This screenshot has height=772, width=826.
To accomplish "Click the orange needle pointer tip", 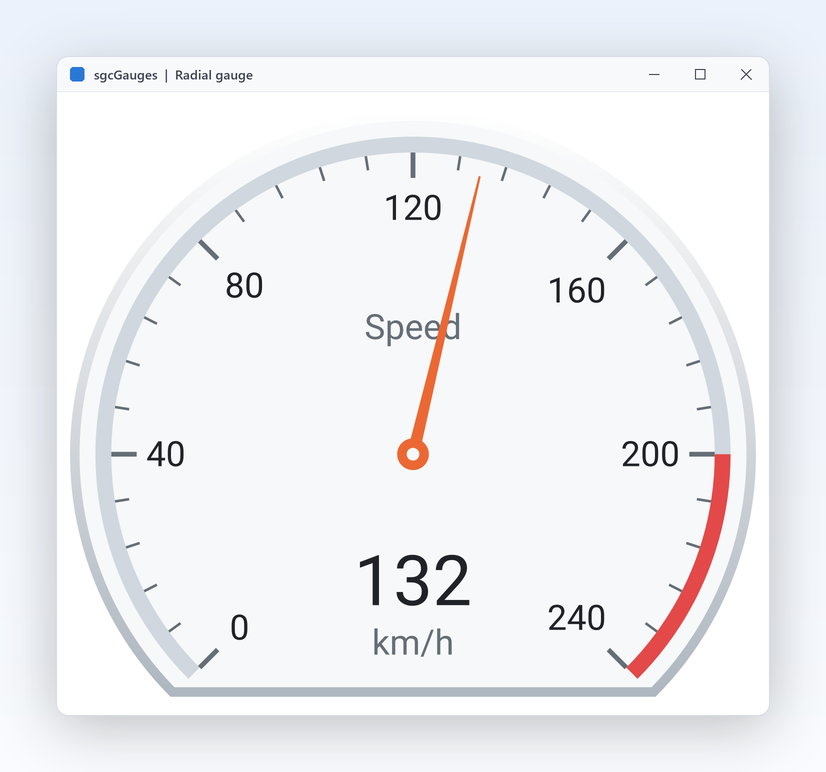I will point(478,180).
